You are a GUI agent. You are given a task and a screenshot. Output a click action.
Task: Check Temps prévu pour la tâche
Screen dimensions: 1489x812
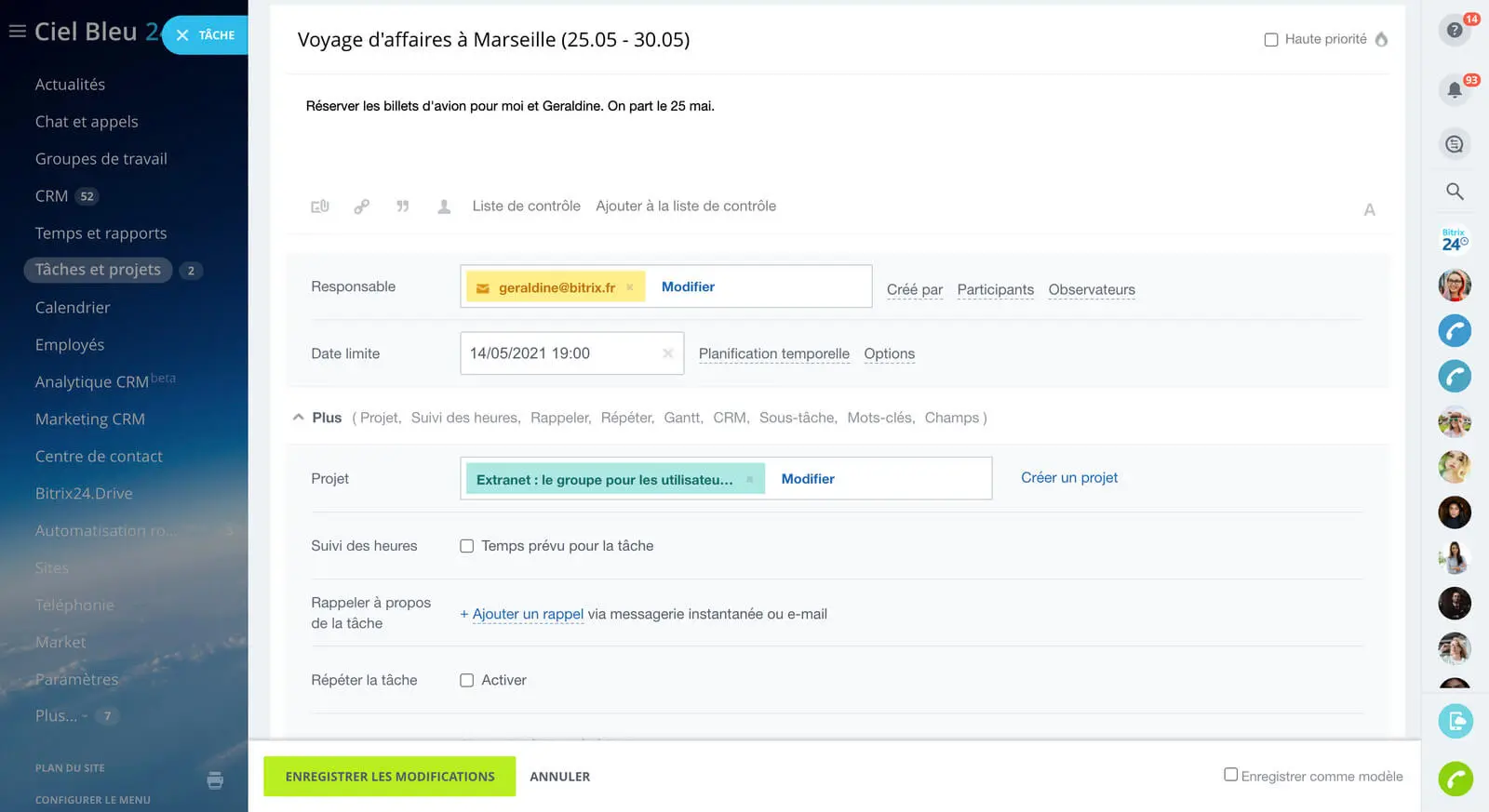point(467,546)
